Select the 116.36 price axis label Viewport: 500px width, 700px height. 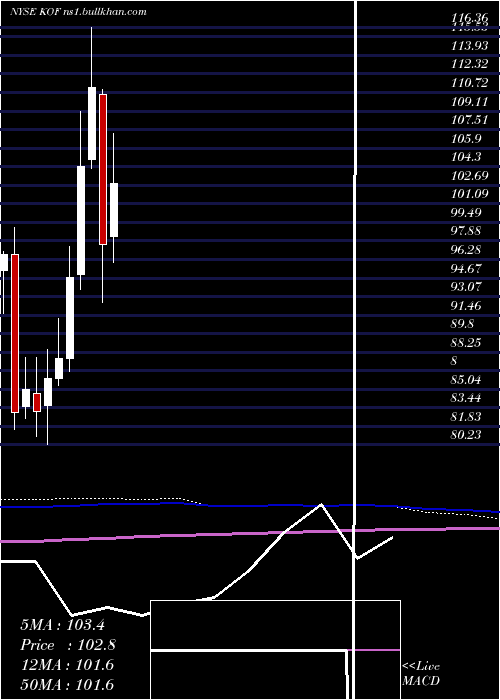click(x=469, y=18)
